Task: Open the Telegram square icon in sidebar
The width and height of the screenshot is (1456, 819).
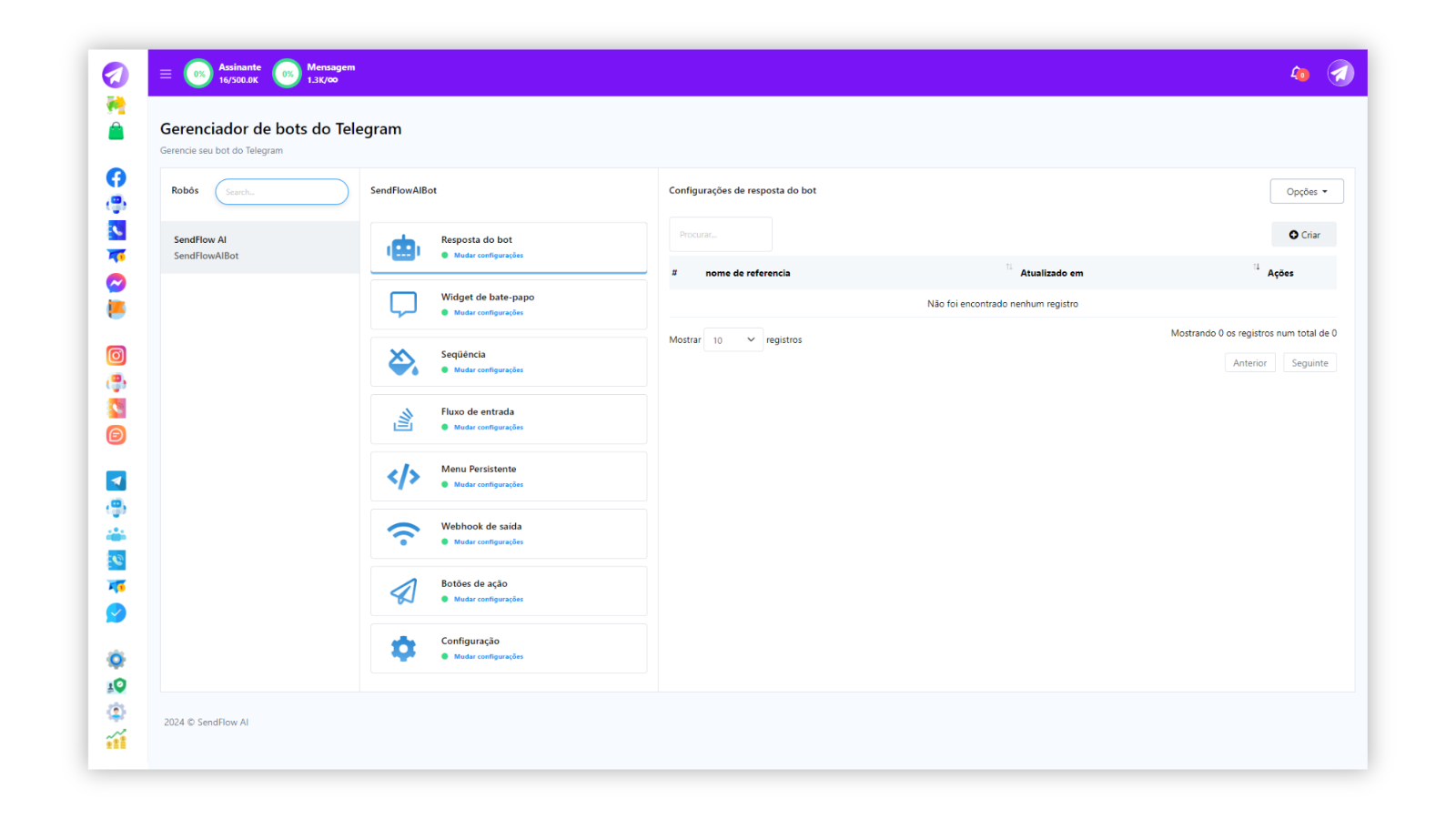Action: [x=116, y=480]
